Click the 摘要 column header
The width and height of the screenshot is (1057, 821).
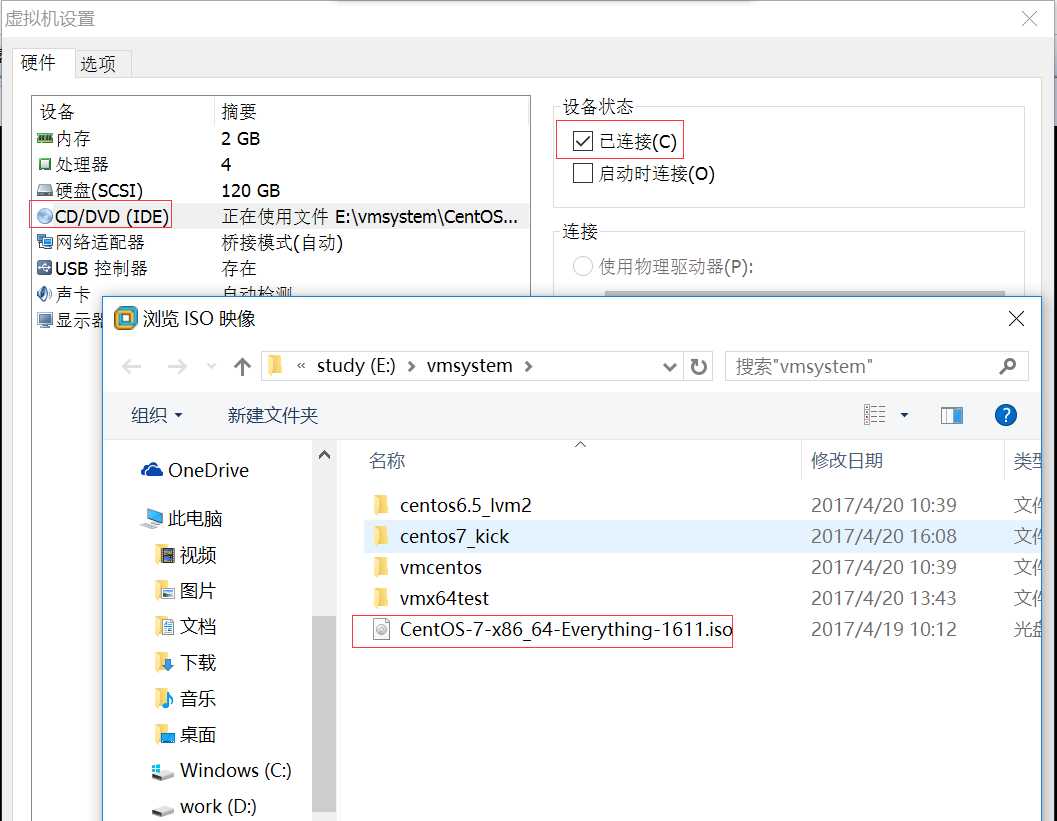tap(239, 111)
